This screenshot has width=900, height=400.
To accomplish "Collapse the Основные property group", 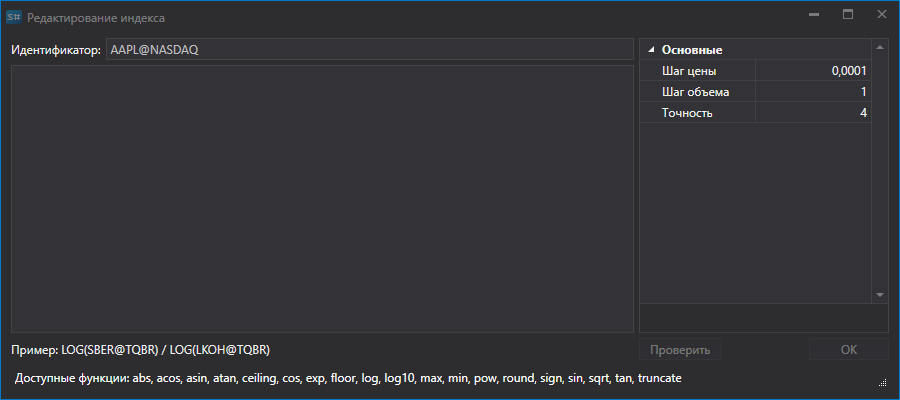I will point(651,50).
